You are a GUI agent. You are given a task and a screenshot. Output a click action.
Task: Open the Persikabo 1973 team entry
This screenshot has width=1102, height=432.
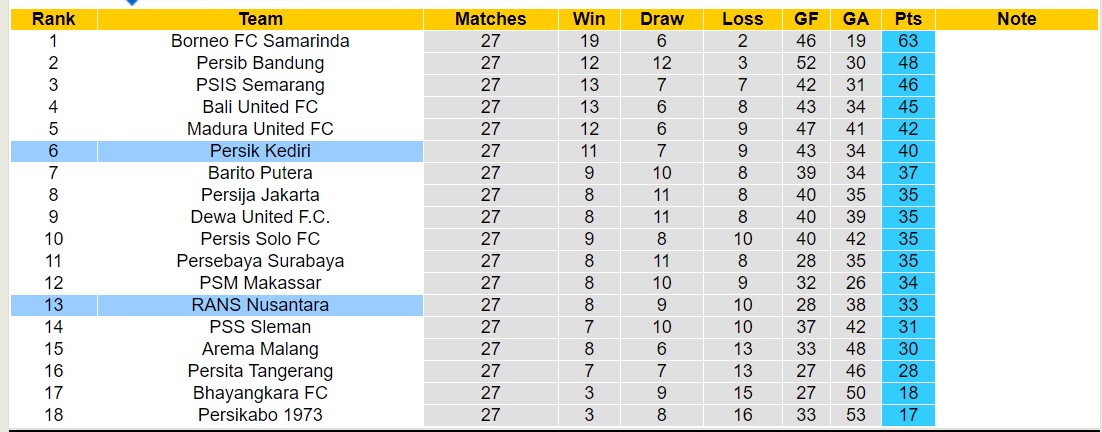[260, 415]
